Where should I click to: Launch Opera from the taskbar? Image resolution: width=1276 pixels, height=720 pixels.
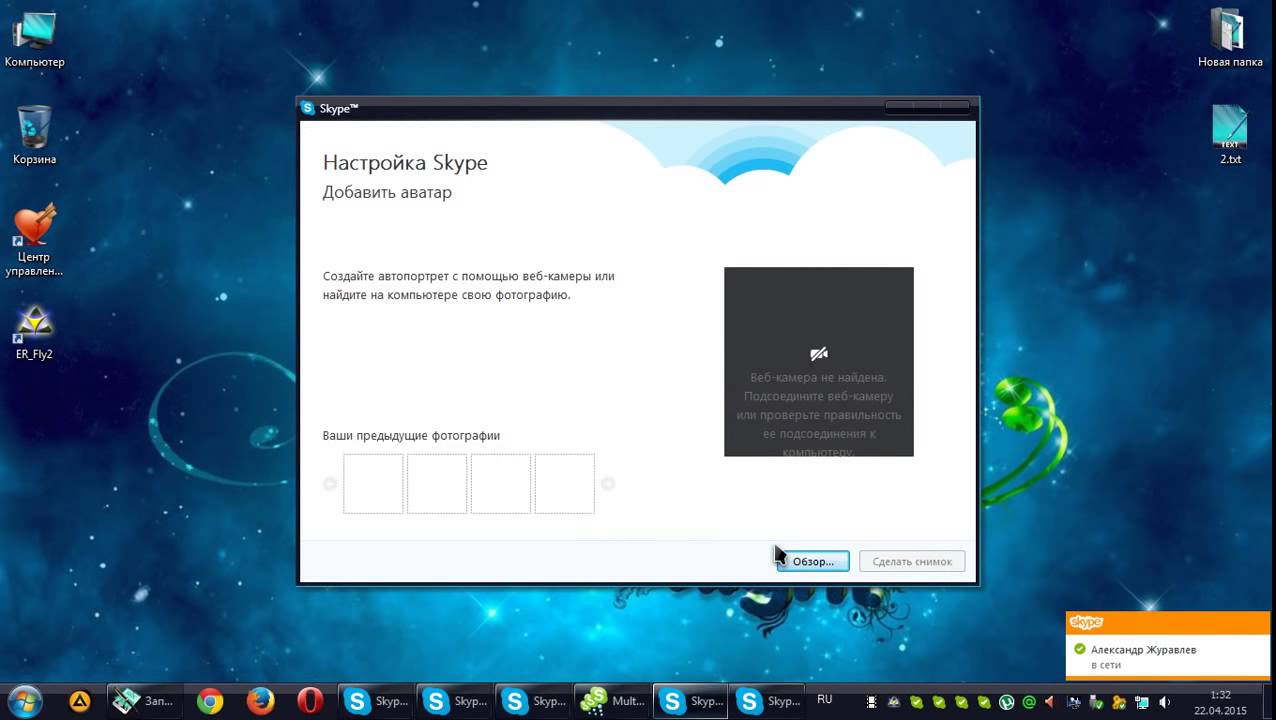point(310,701)
